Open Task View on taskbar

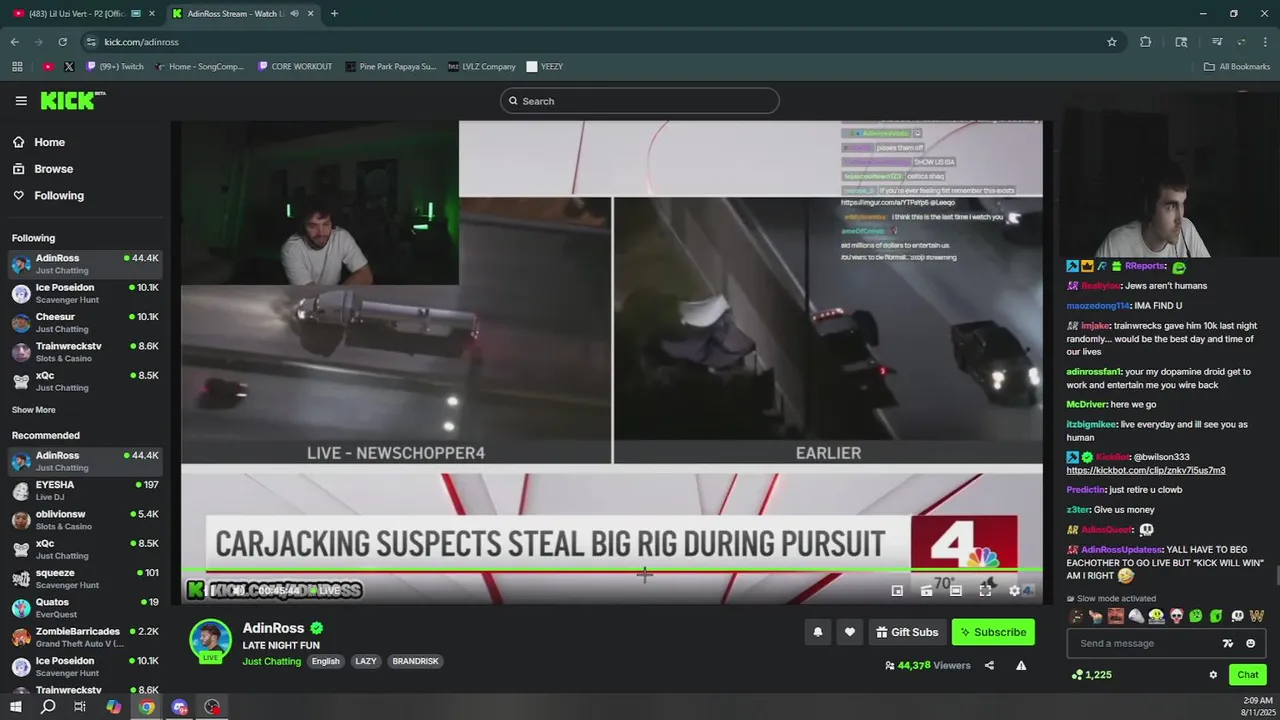(x=80, y=707)
